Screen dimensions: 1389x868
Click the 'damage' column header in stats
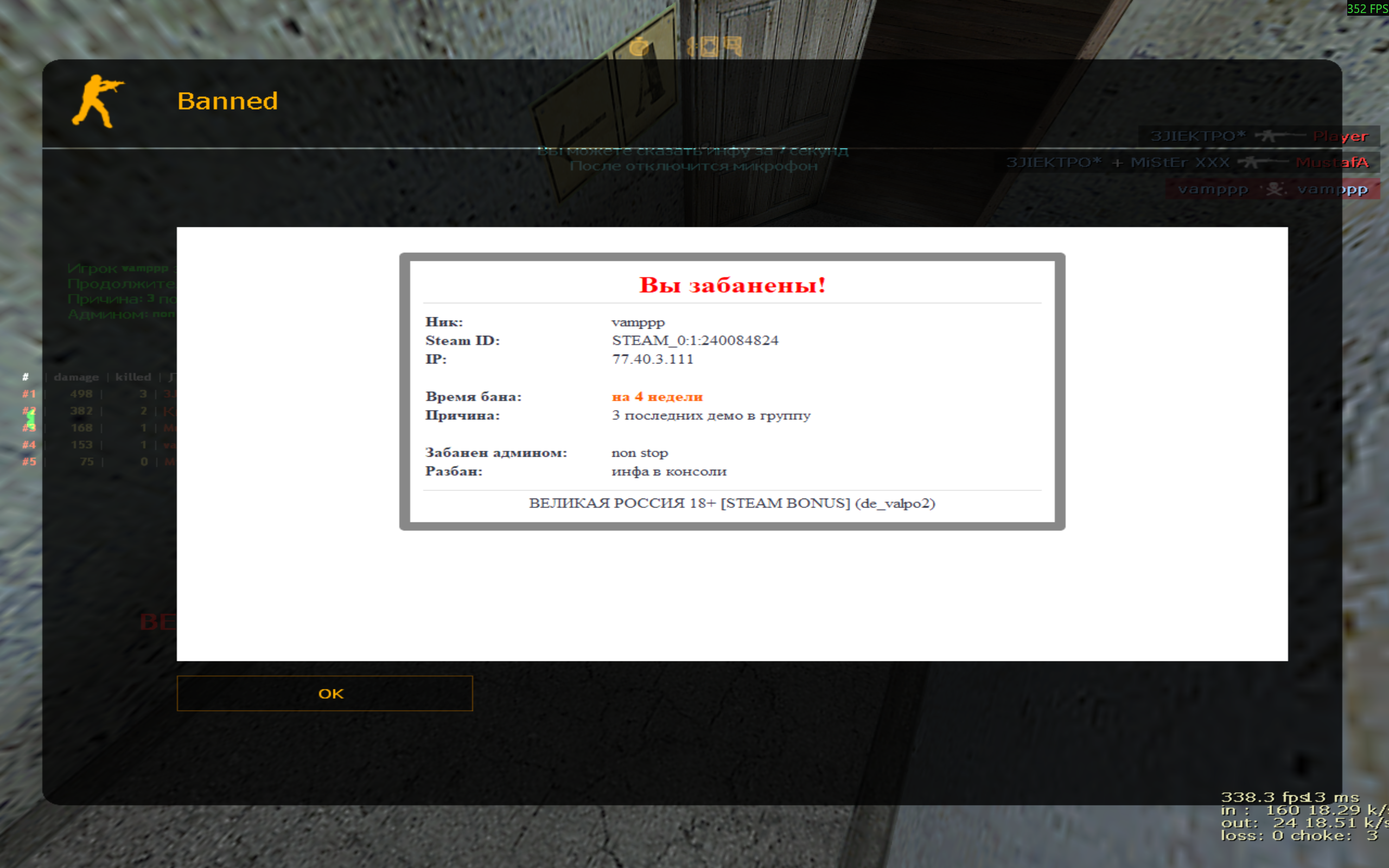76,377
